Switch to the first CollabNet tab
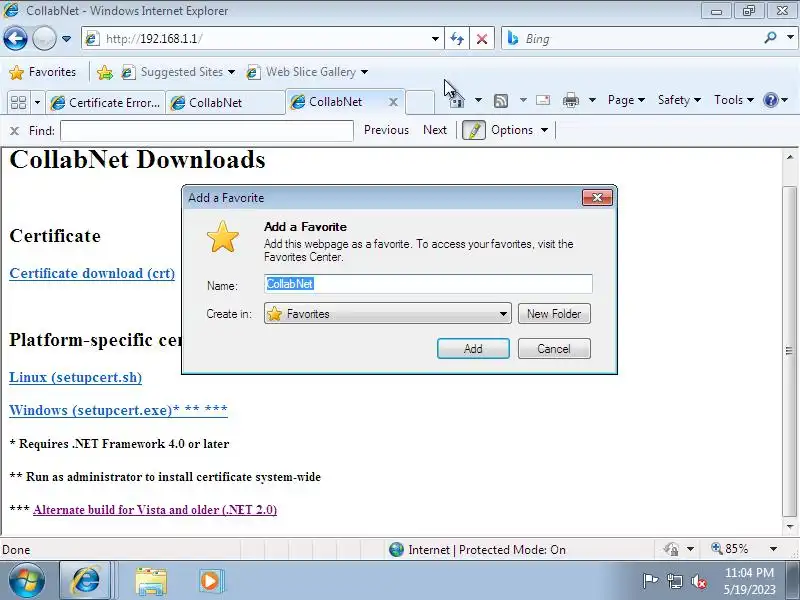Image resolution: width=800 pixels, height=600 pixels. point(226,103)
